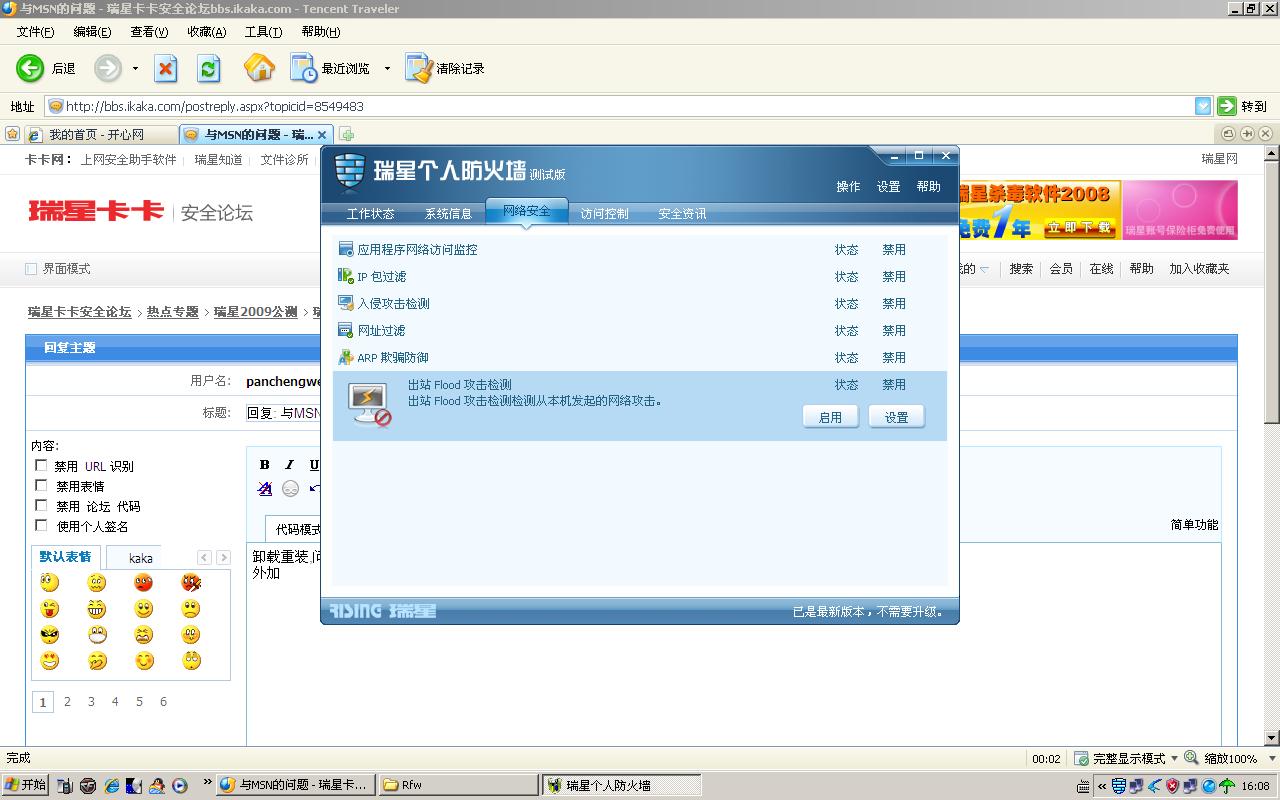Open the 最近浏览 recent history button
Screen dimensions: 1280x800
tap(331, 68)
